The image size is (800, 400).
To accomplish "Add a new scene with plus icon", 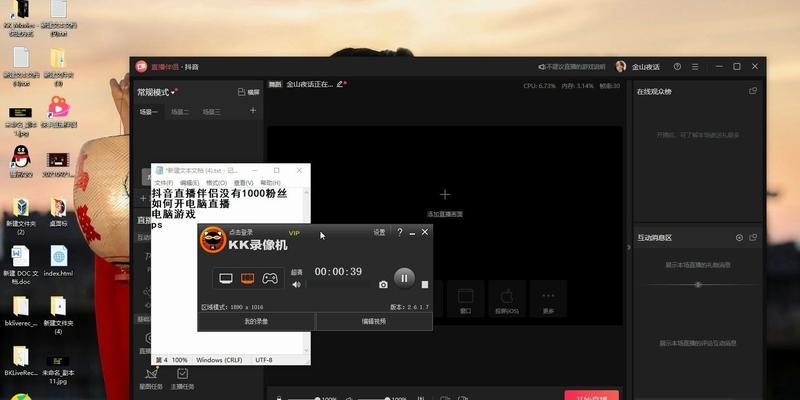I will (x=253, y=110).
